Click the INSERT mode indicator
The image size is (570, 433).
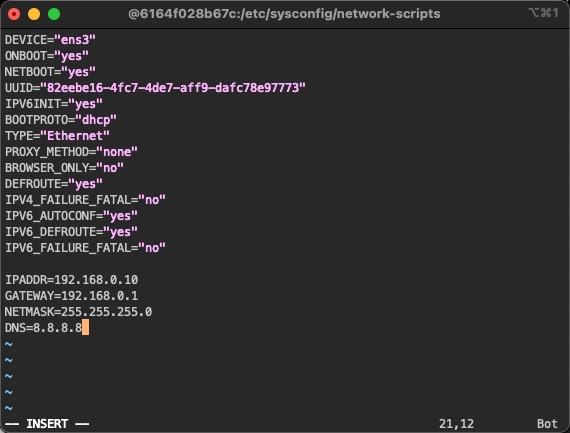(x=47, y=424)
